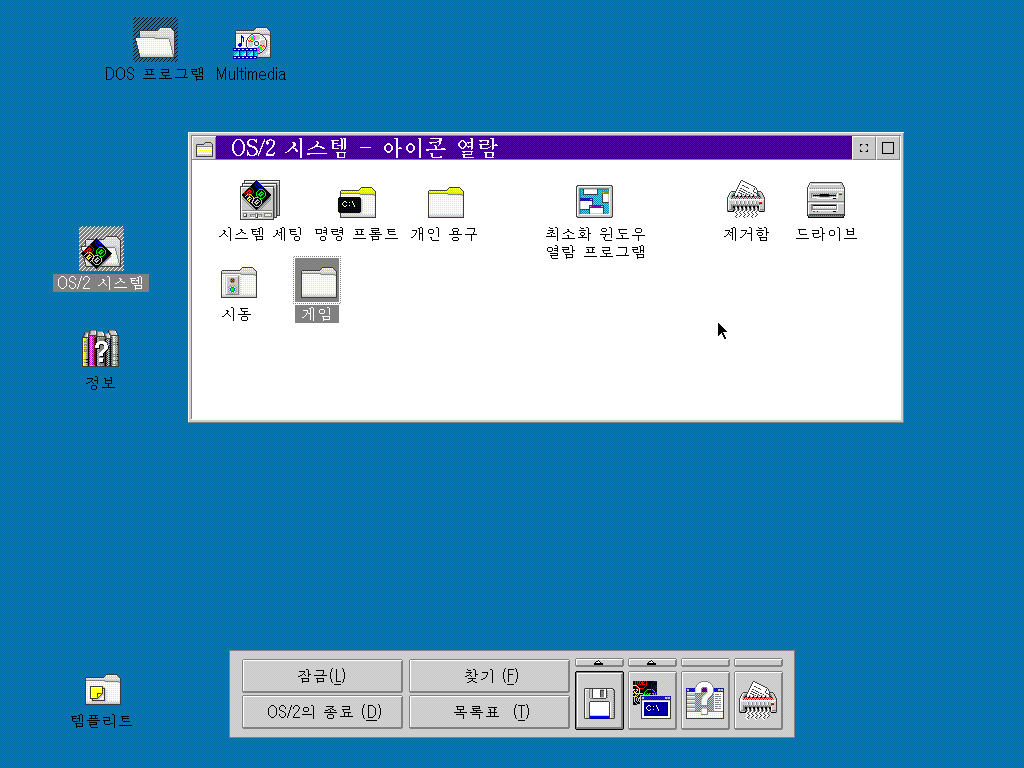Click the 목록표 (T) window list button
Image resolution: width=1024 pixels, height=768 pixels.
click(x=489, y=711)
